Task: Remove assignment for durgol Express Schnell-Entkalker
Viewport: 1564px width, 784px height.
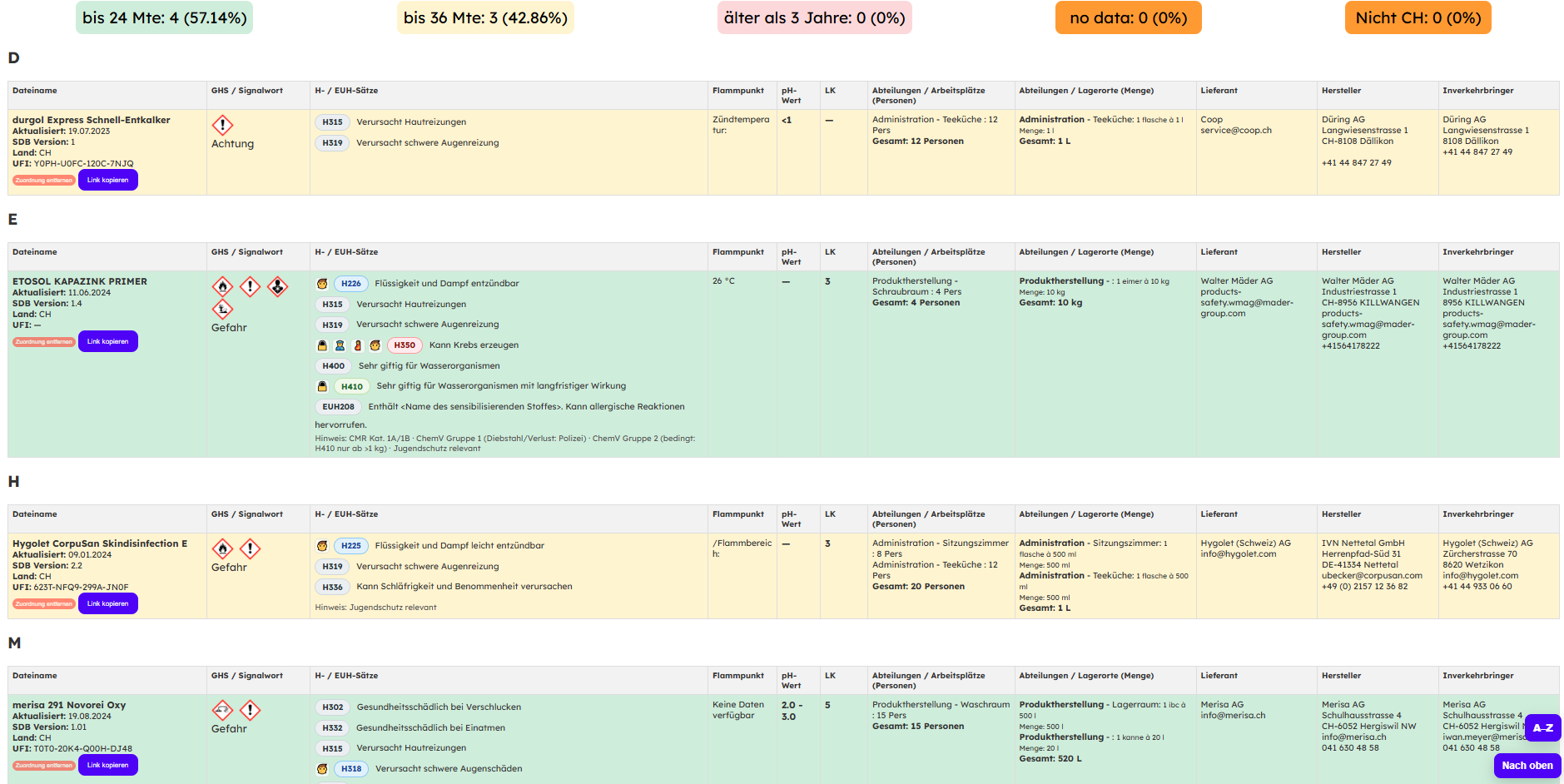Action: coord(43,181)
